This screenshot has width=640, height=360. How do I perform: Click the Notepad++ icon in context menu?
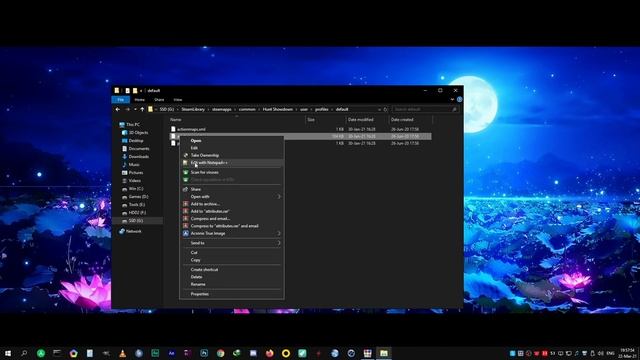[x=186, y=163]
